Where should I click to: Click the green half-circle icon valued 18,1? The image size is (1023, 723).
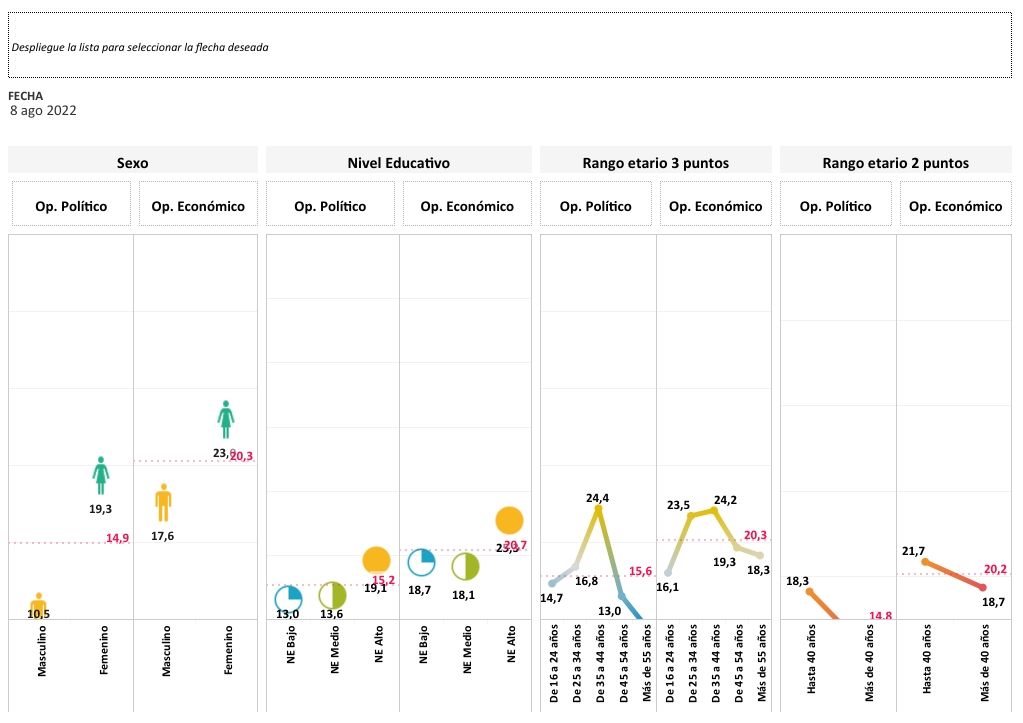465,567
